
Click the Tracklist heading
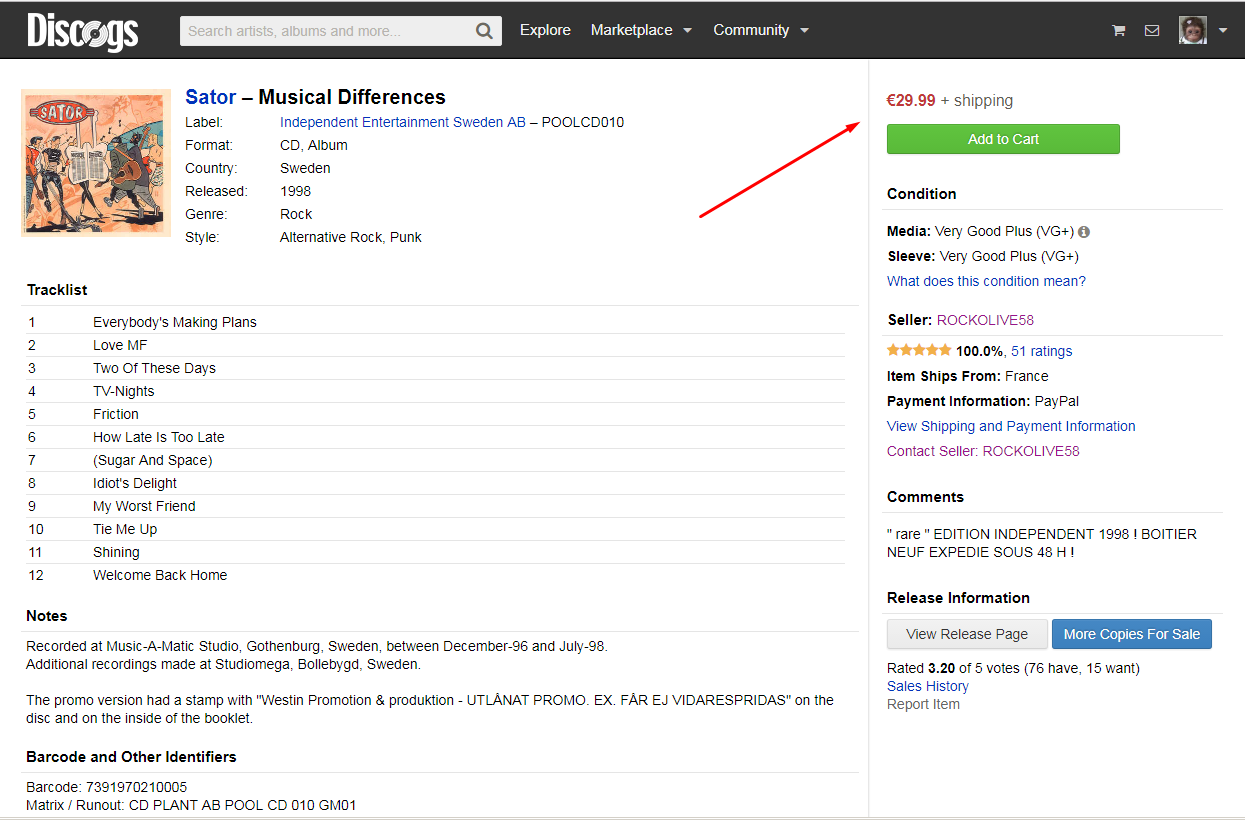pos(57,290)
